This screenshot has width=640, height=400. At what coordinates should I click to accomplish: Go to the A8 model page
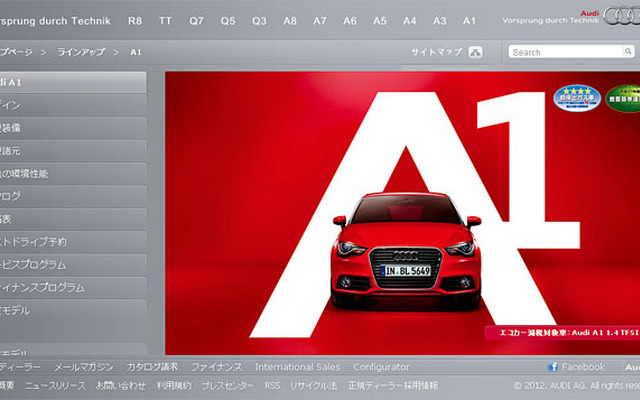coord(290,21)
